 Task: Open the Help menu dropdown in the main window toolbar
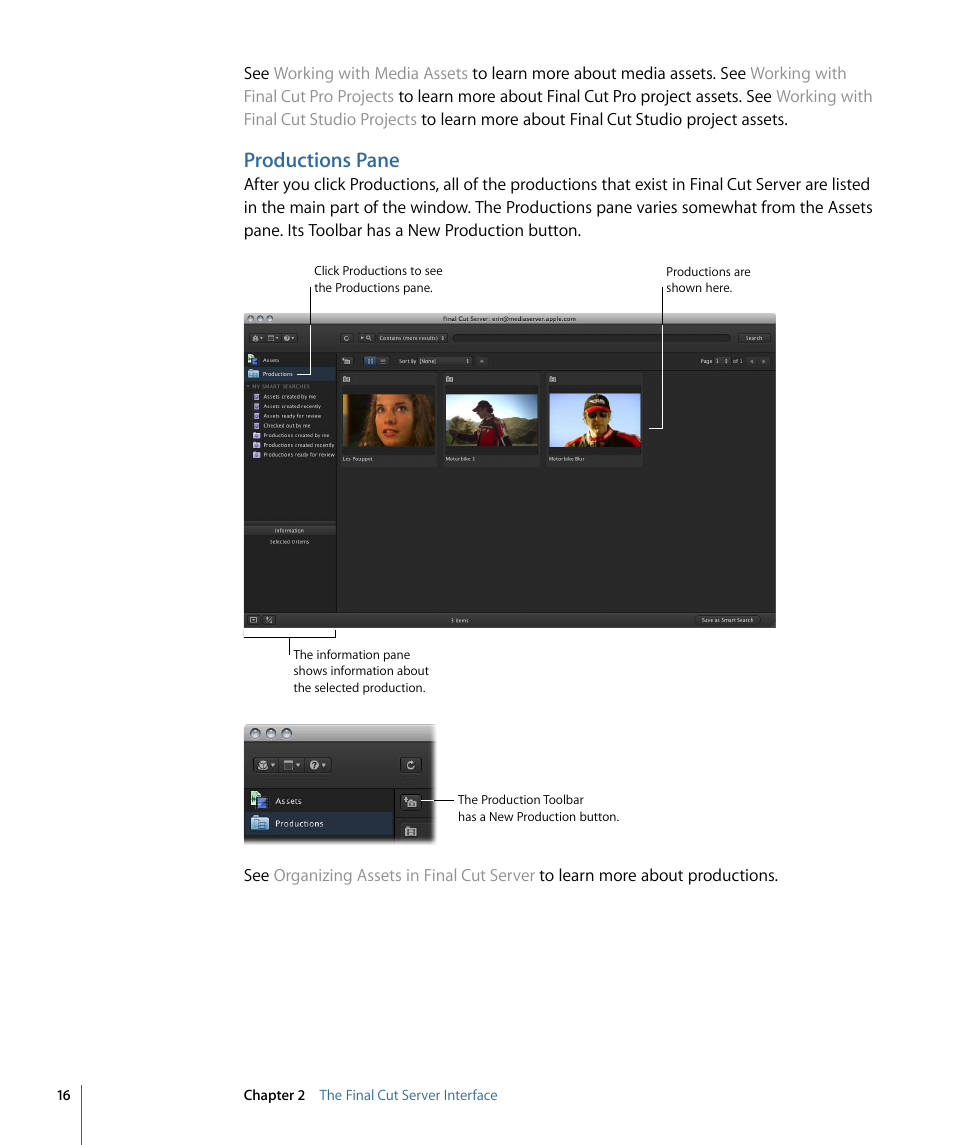point(289,338)
